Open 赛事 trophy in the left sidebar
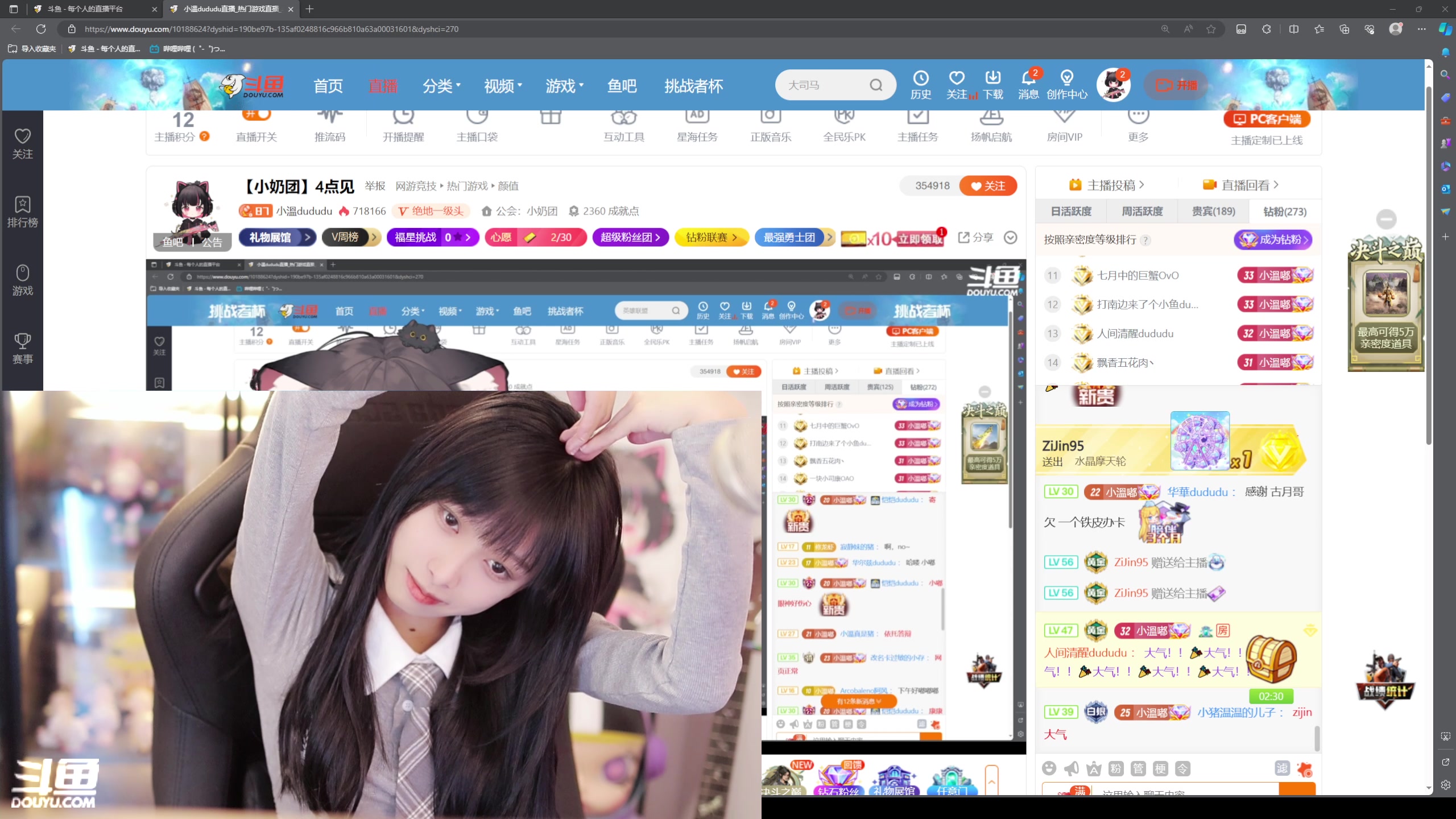Image resolution: width=1456 pixels, height=819 pixels. coord(22,349)
